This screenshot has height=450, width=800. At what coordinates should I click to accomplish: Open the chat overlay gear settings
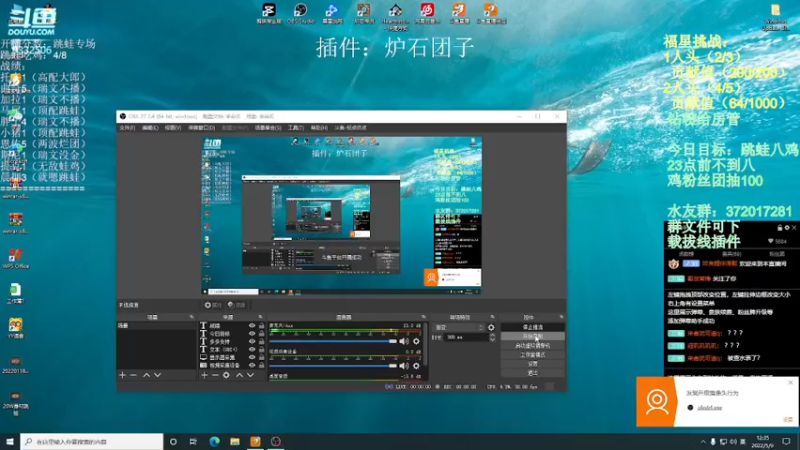(787, 228)
